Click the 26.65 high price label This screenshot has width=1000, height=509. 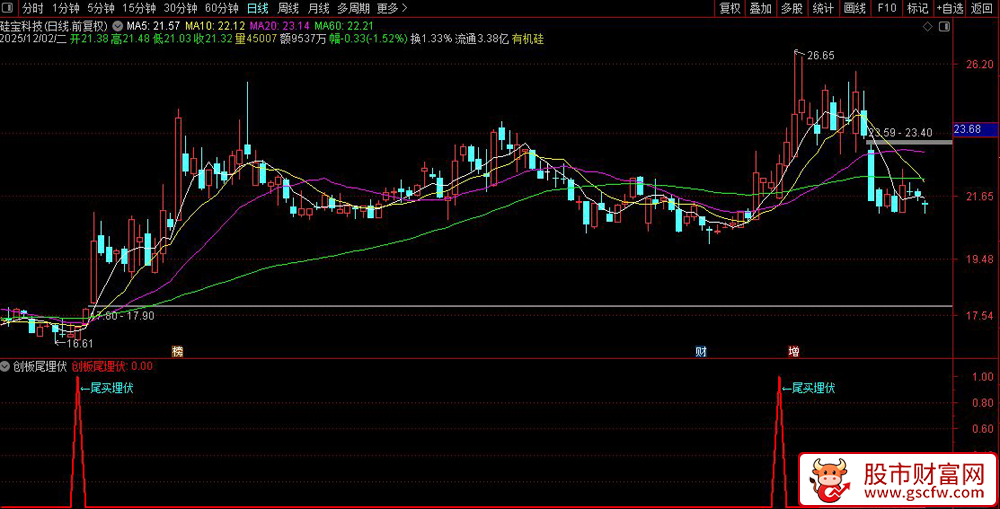coord(820,56)
